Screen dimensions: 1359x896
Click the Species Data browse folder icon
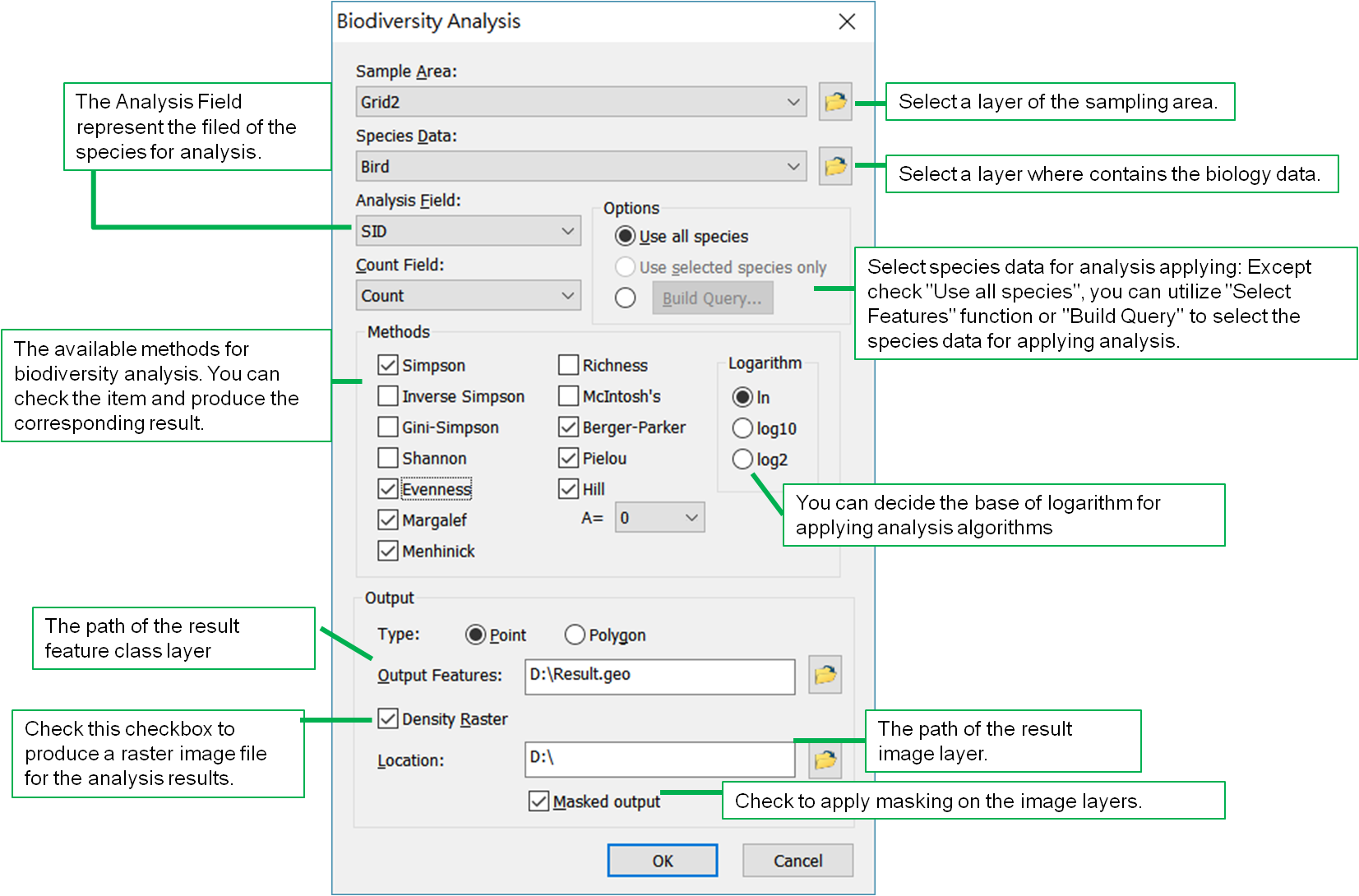[834, 166]
